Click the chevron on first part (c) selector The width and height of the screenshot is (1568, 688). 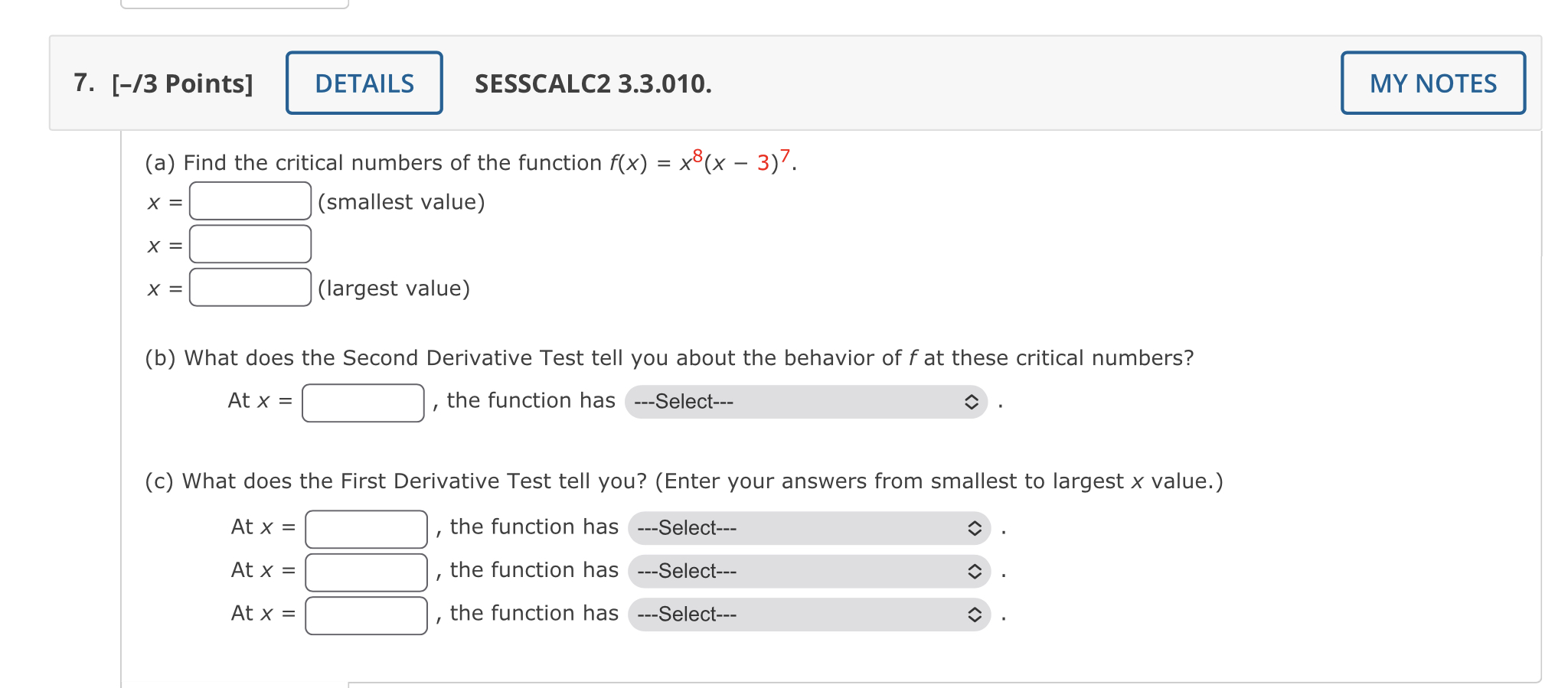974,527
